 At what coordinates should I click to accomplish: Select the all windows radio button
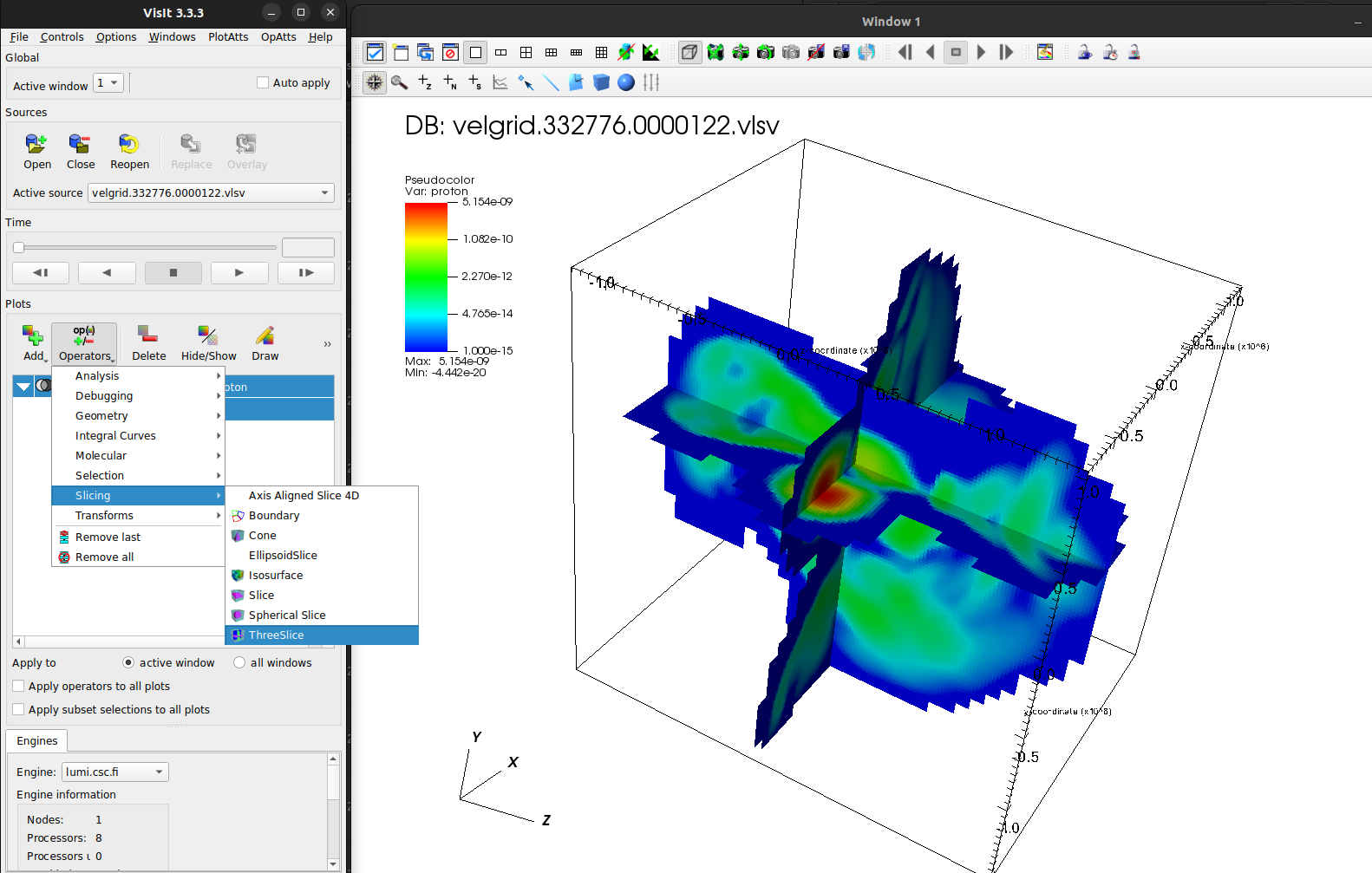(239, 663)
